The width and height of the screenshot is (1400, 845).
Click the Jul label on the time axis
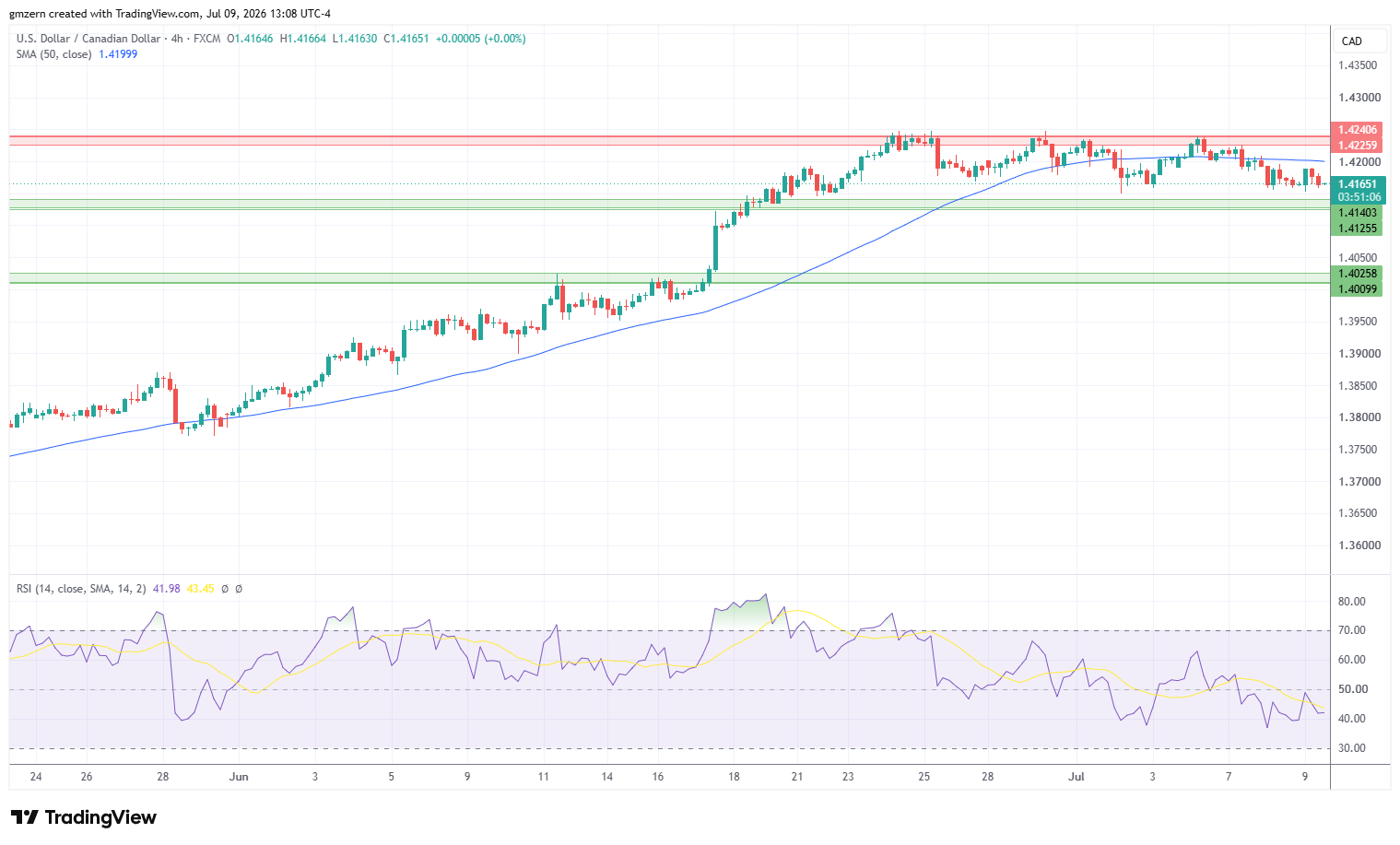coord(1076,777)
